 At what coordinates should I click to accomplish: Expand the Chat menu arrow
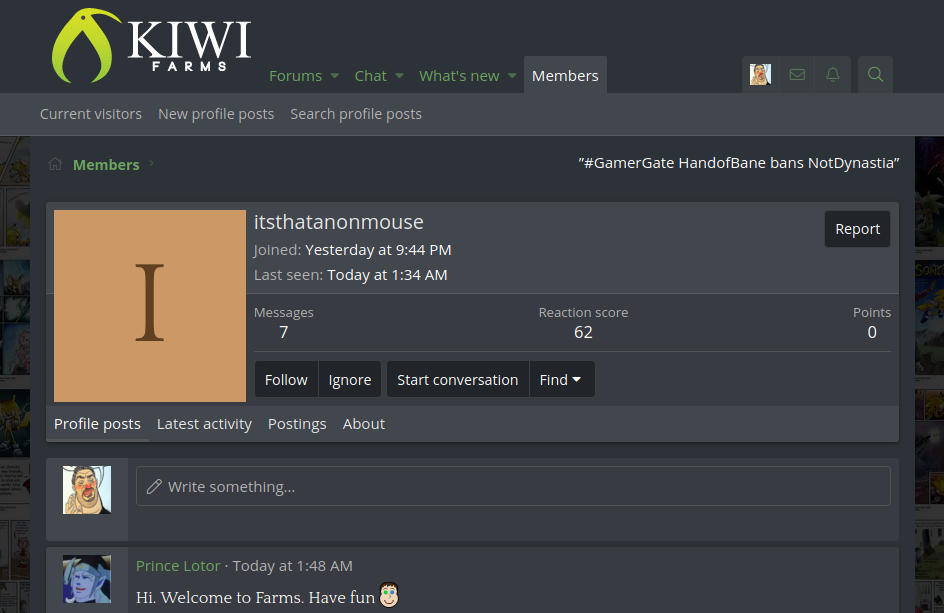399,76
